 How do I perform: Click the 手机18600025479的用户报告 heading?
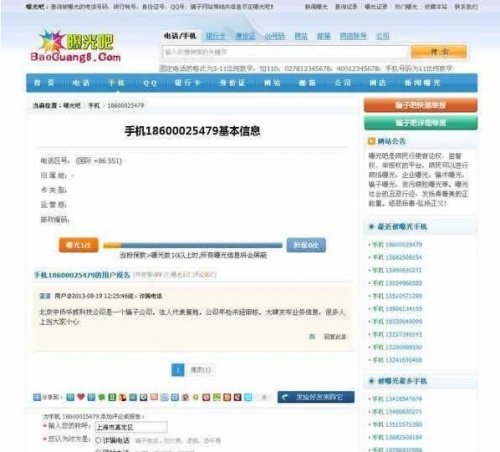[x=82, y=275]
